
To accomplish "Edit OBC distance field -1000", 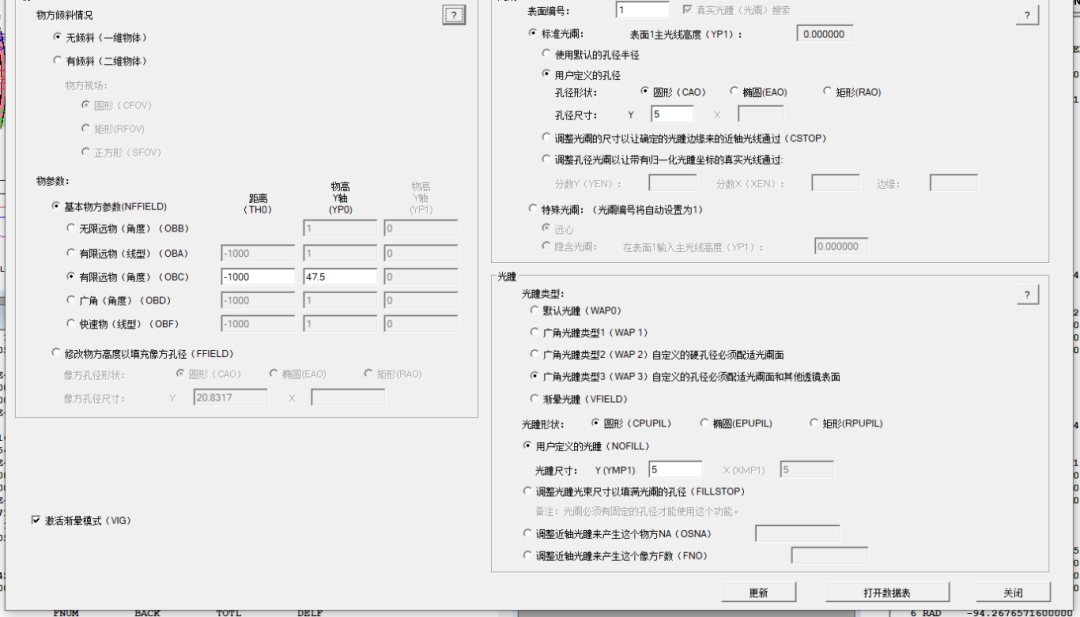I will point(258,277).
